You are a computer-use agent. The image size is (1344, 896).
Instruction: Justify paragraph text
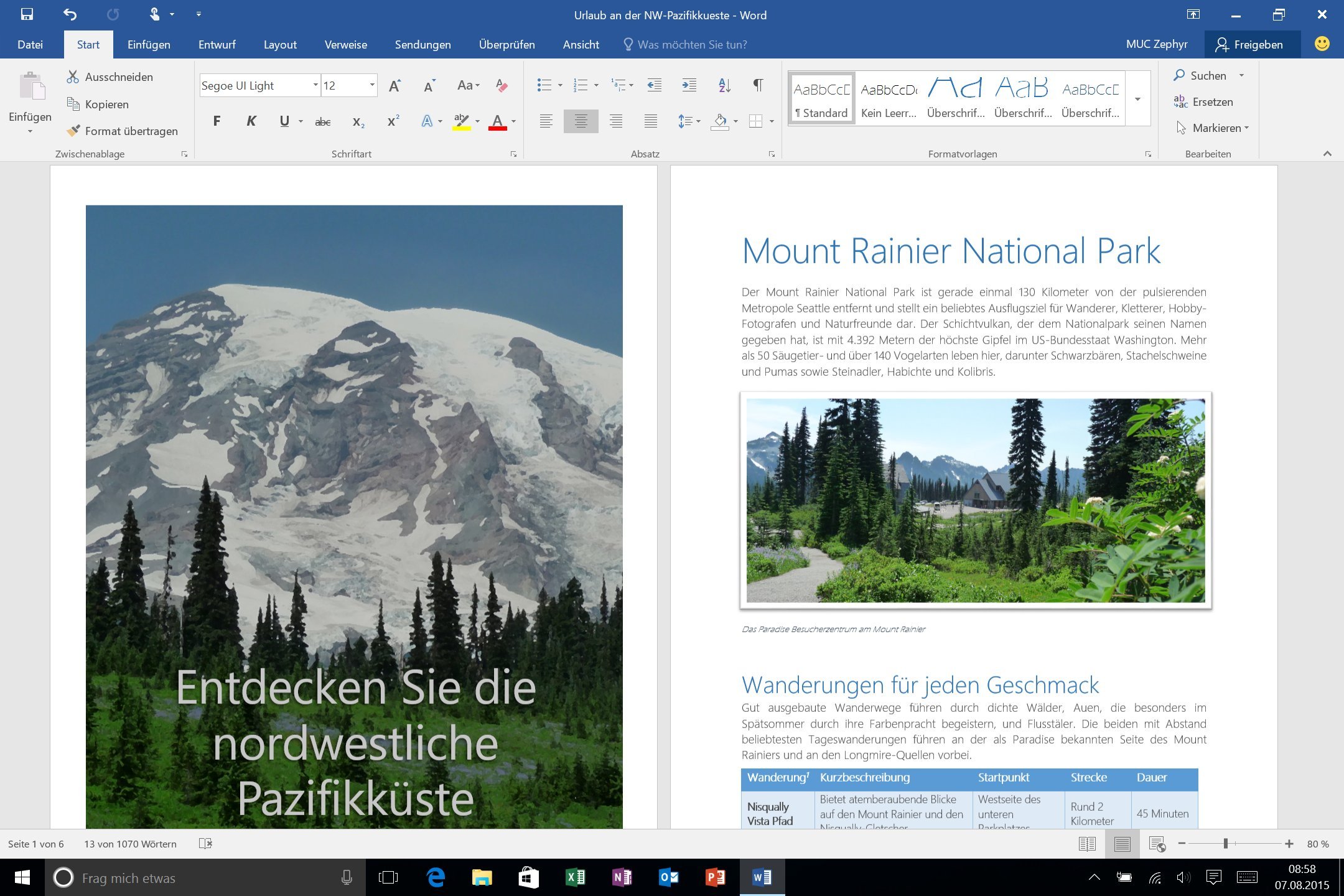click(x=651, y=121)
